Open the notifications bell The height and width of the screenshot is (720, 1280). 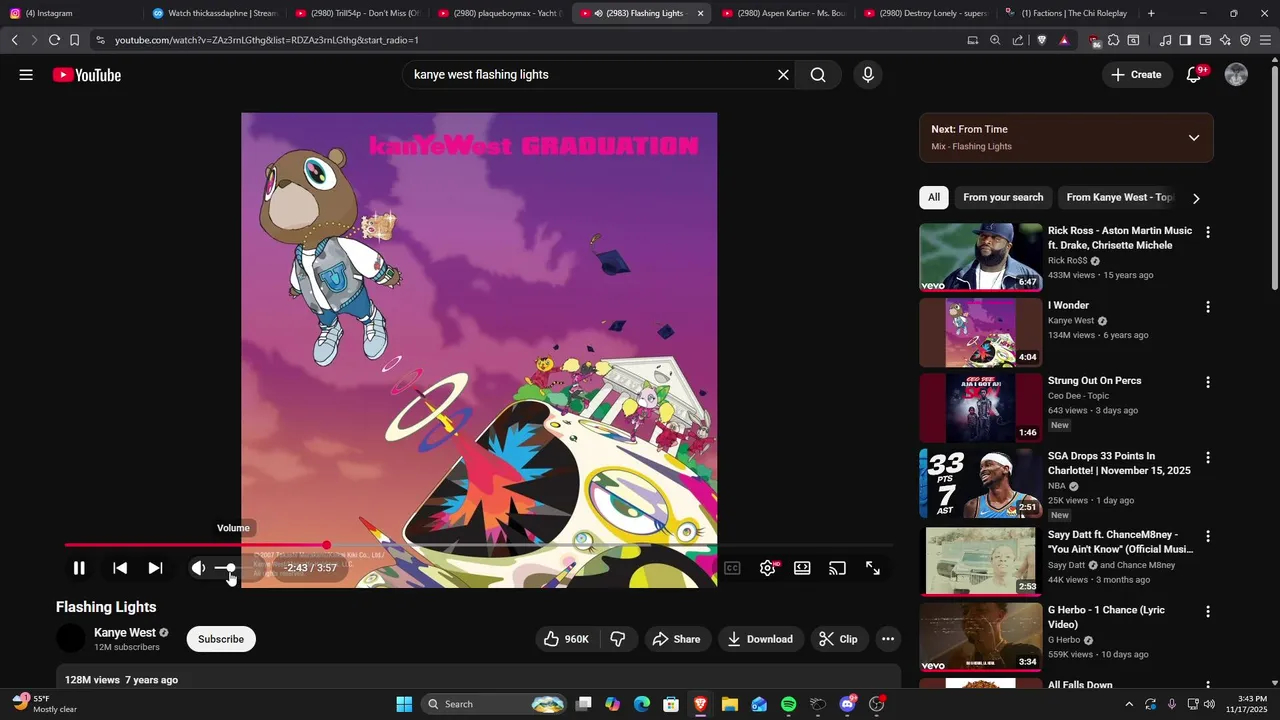tap(1194, 75)
